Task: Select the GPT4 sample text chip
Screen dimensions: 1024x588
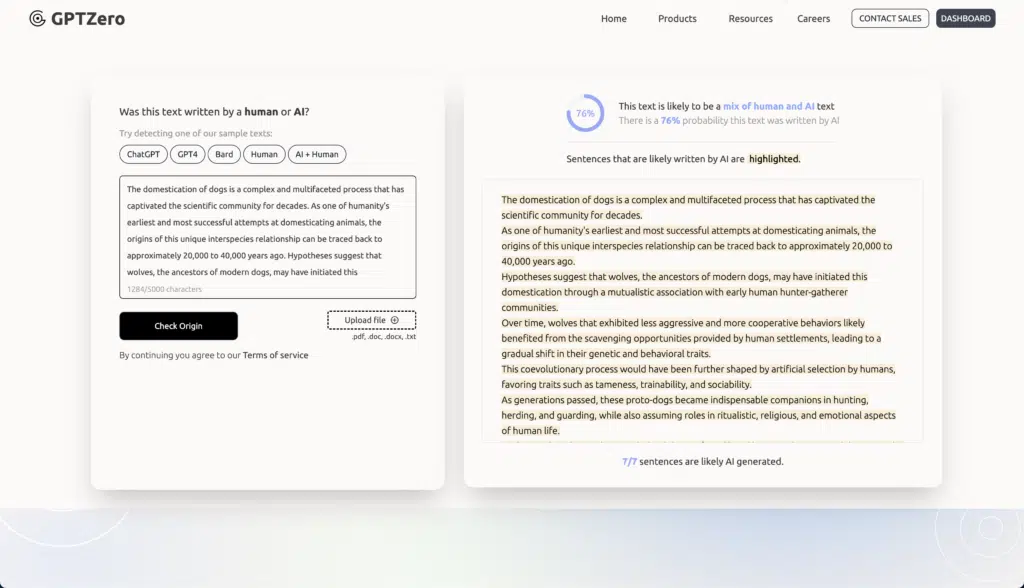Action: (x=187, y=154)
